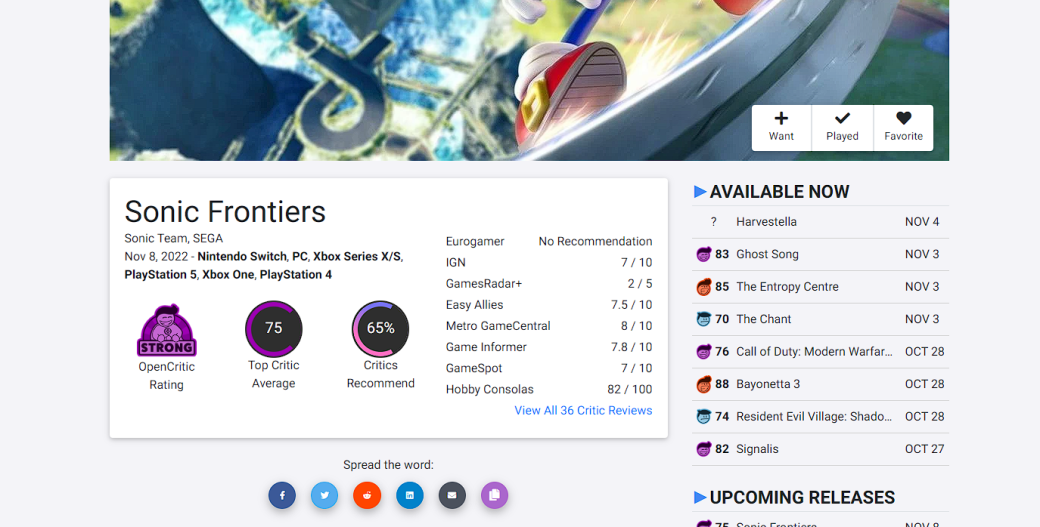Click the PlayStation 4 platform label
This screenshot has height=527, width=1040.
[296, 274]
